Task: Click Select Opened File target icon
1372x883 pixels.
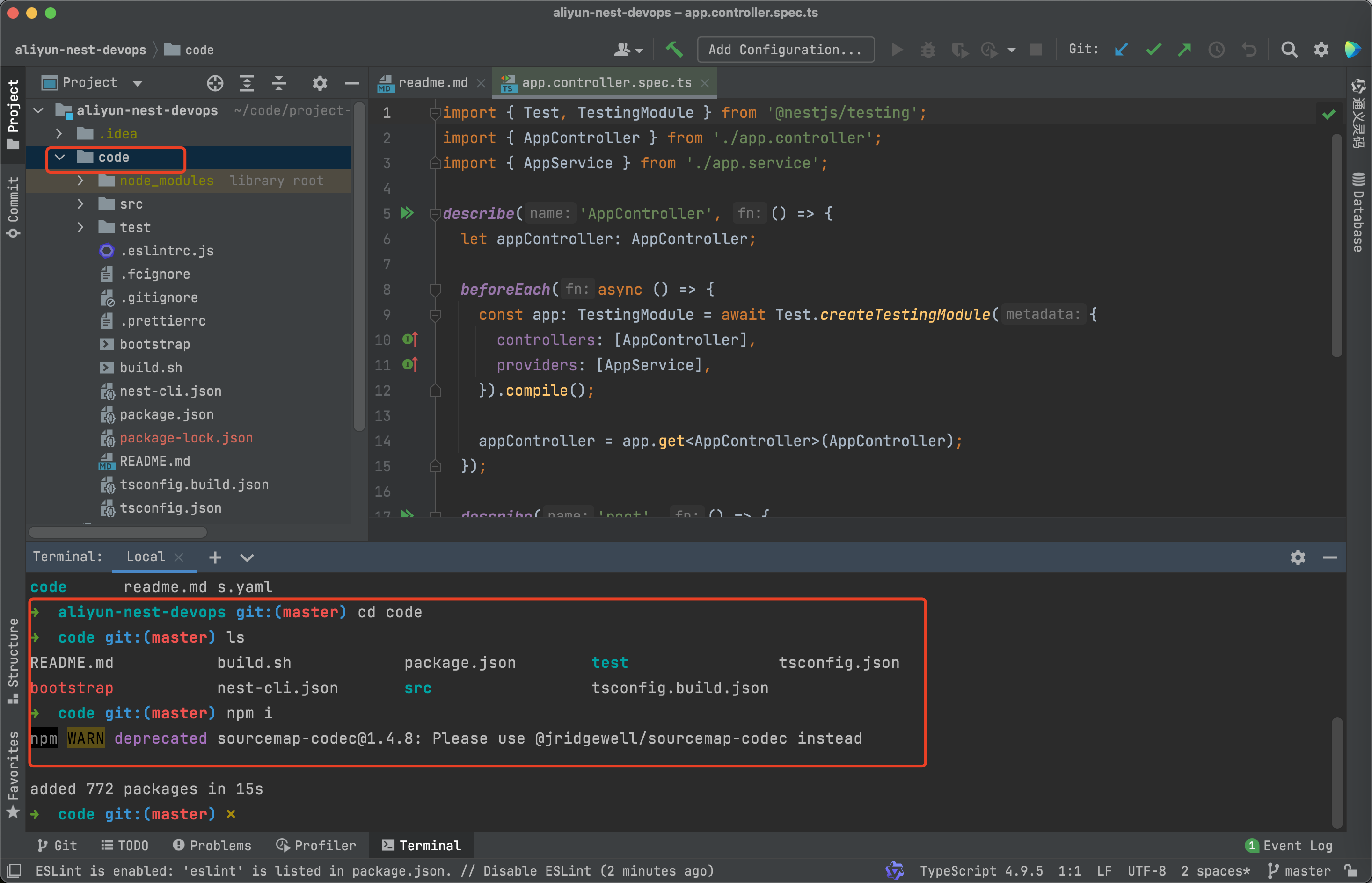Action: 215,83
